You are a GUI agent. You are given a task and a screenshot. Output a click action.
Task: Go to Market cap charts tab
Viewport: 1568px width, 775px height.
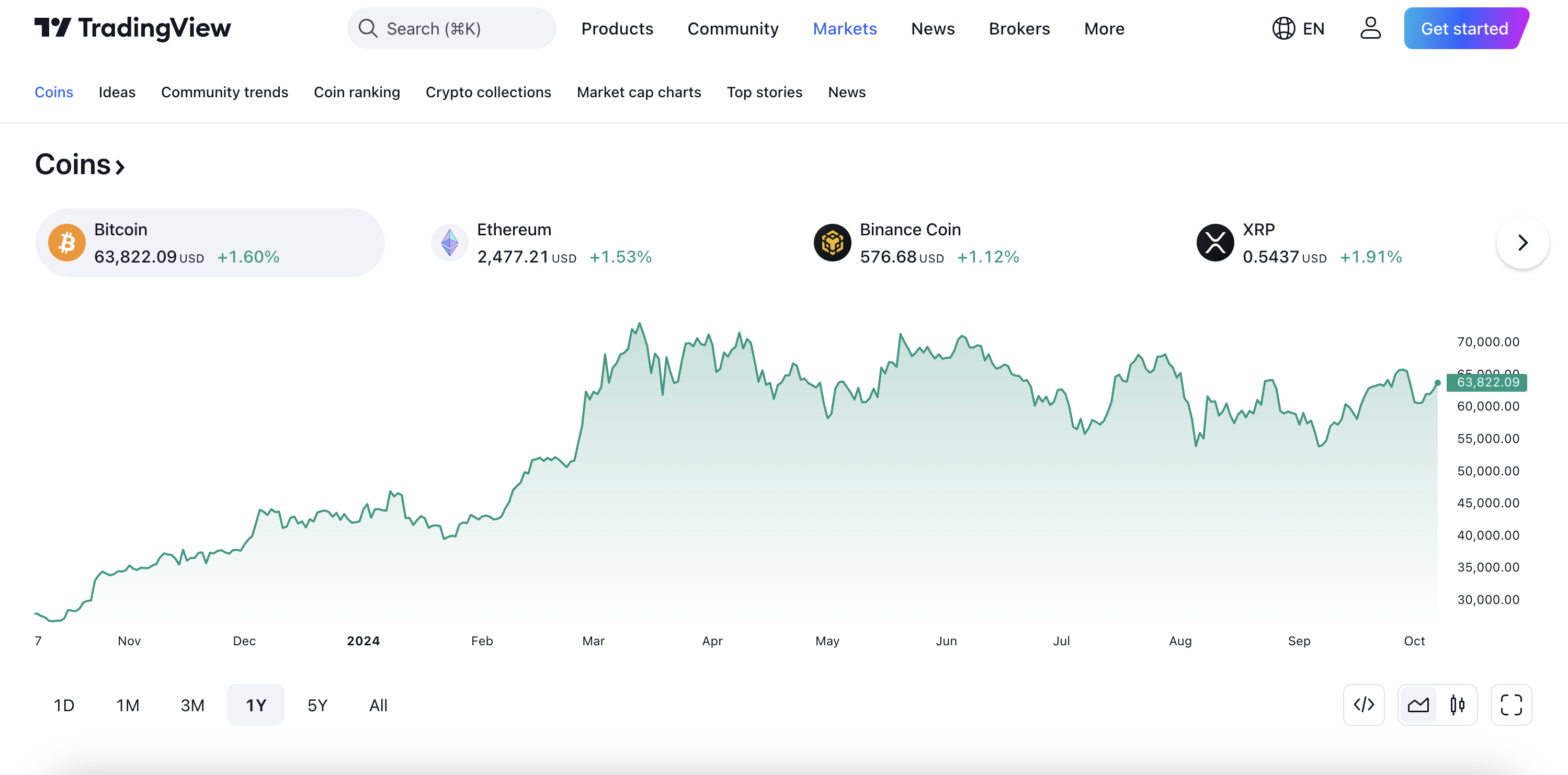pyautogui.click(x=639, y=92)
